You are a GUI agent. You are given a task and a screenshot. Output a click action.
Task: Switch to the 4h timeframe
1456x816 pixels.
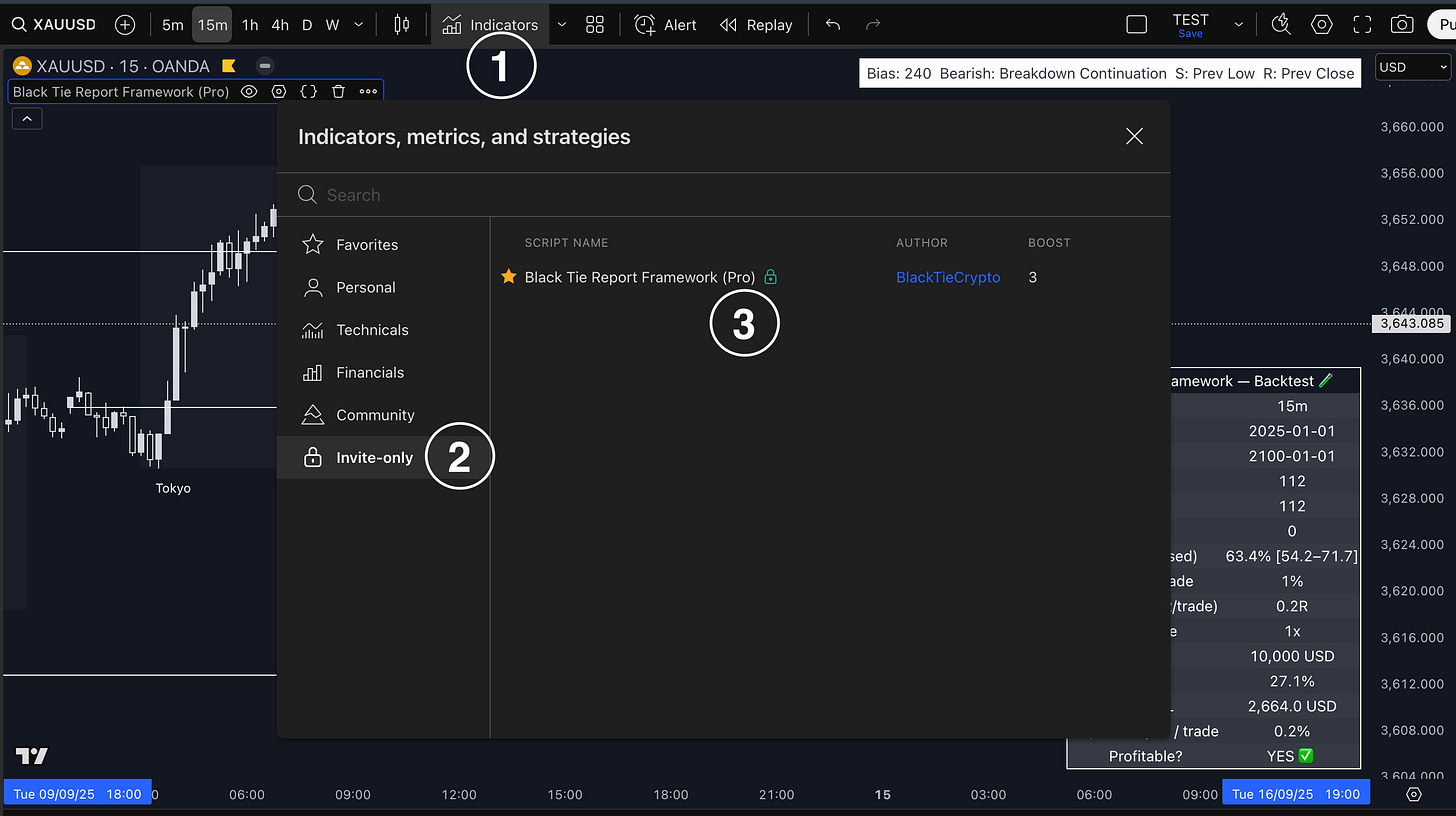[x=280, y=25]
